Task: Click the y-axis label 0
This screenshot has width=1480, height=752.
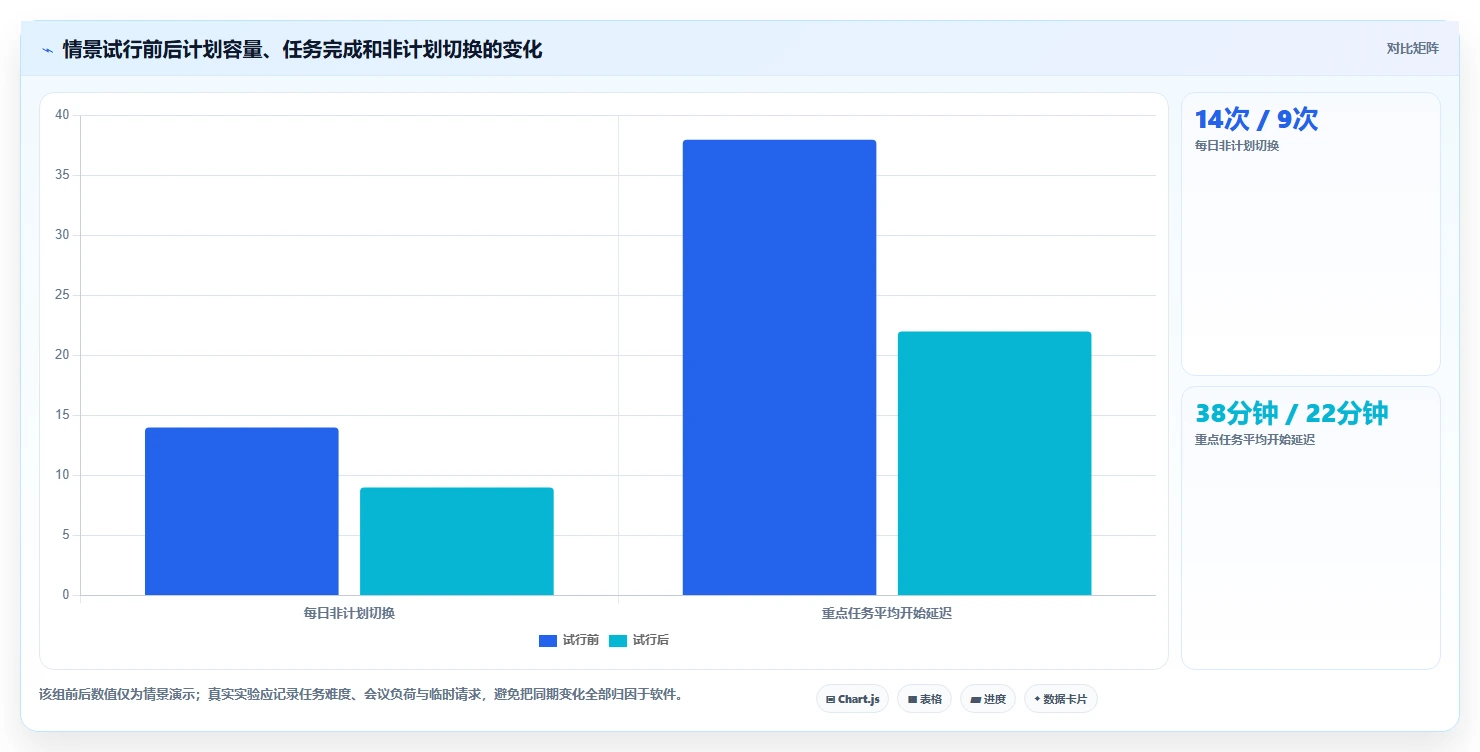Action: 66,595
